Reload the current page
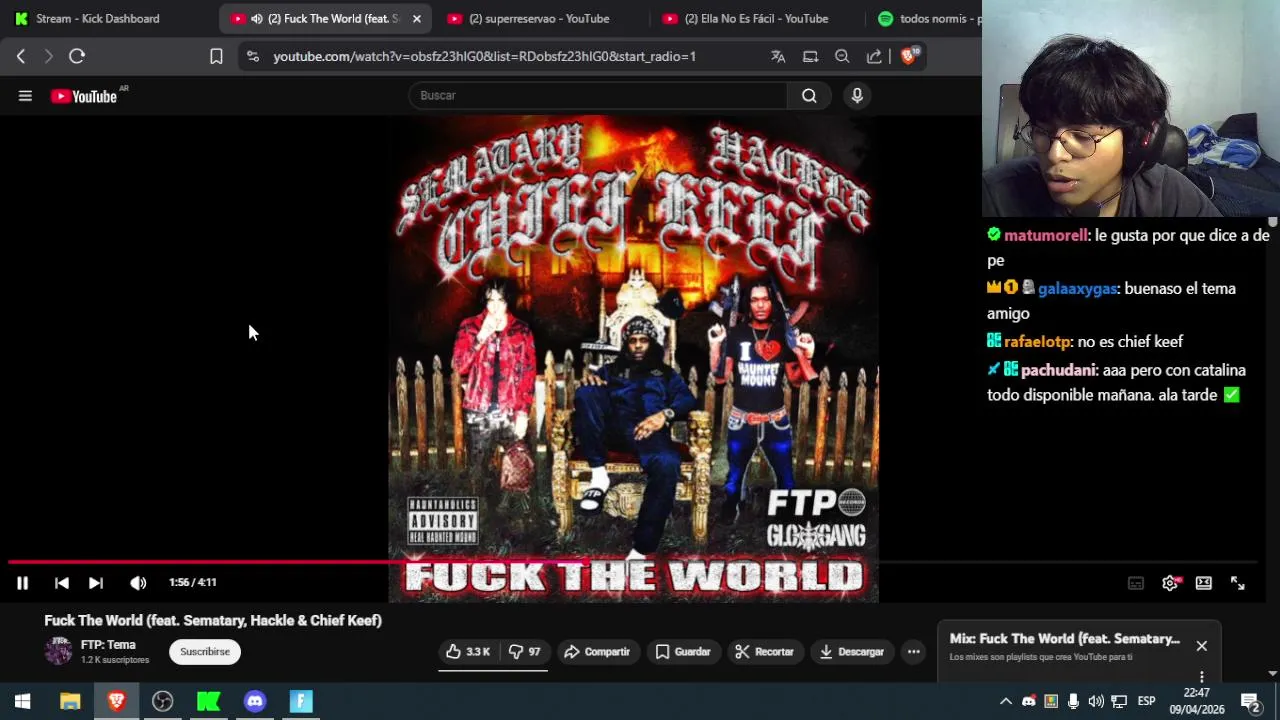 (x=77, y=57)
